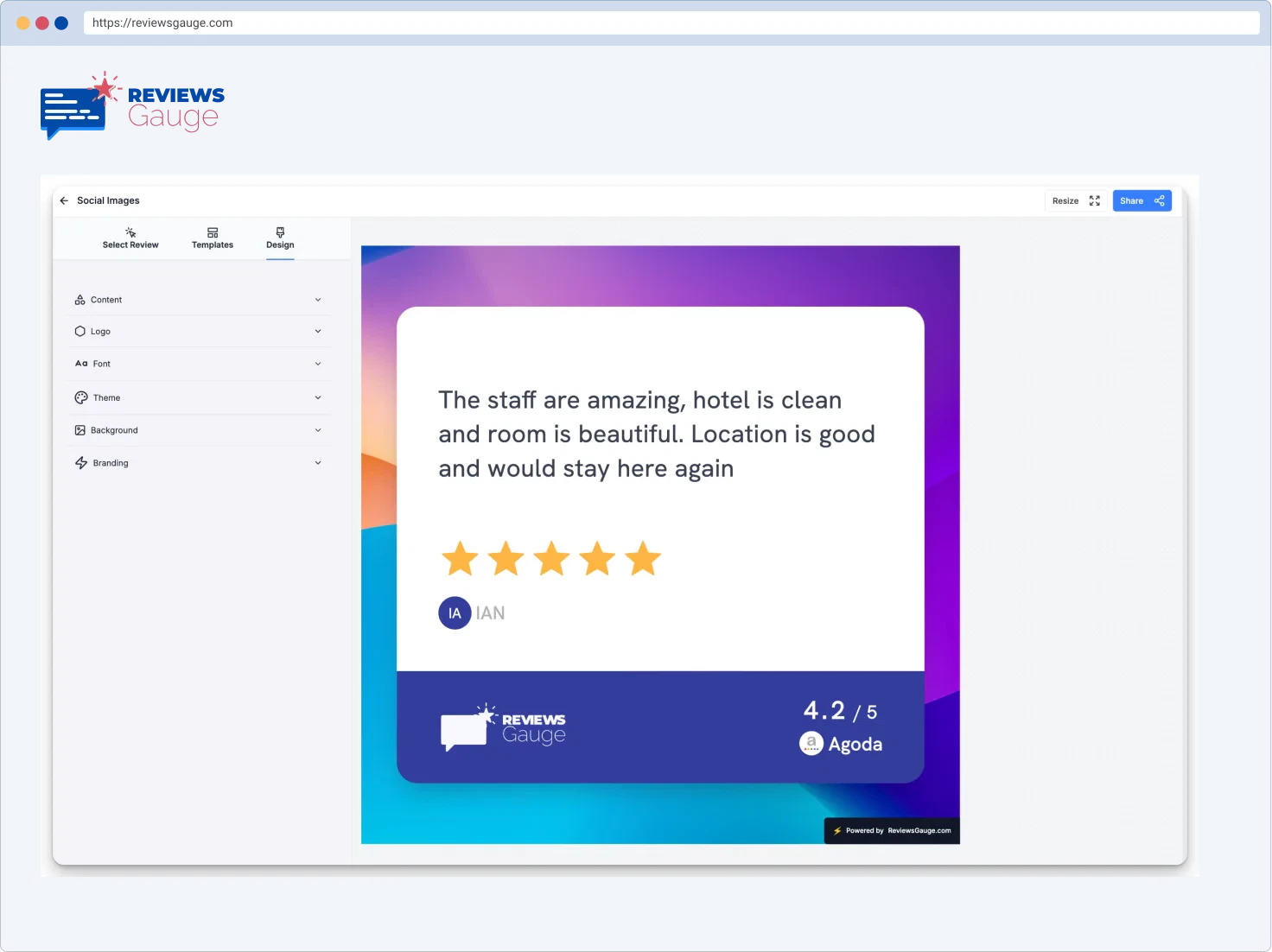Open the Theme section chevron

click(318, 397)
